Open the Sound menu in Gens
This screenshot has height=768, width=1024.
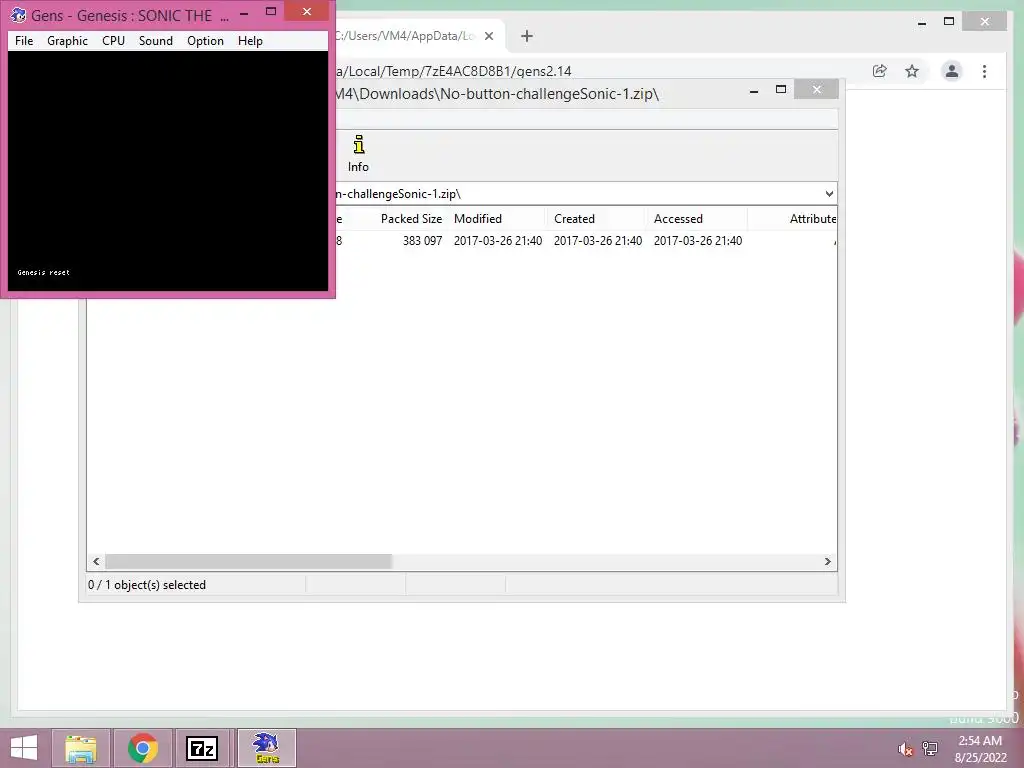[155, 40]
